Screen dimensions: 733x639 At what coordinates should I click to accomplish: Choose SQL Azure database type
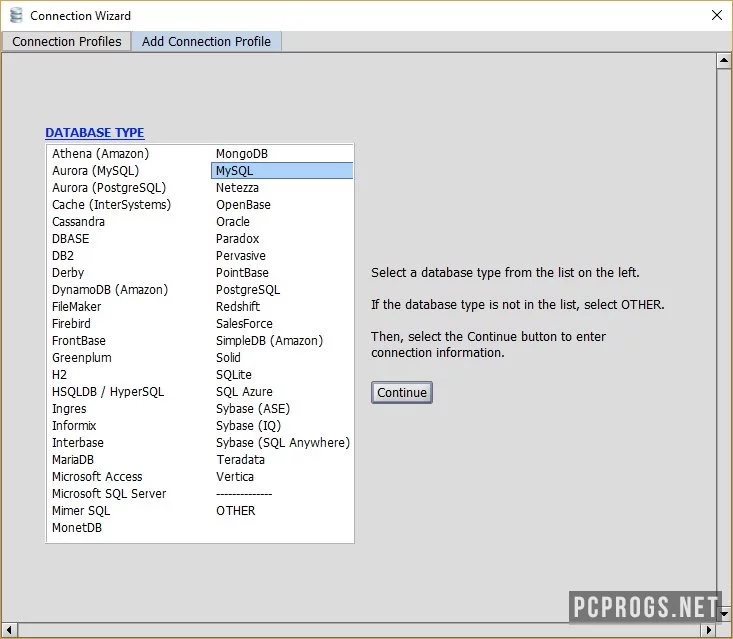pyautogui.click(x=244, y=392)
